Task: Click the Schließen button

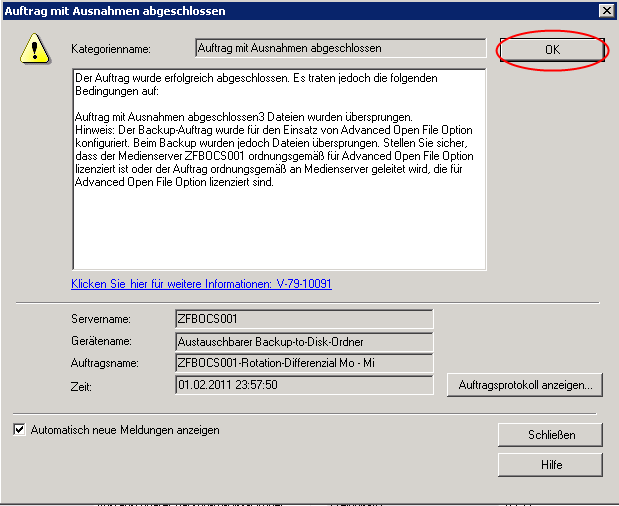Action: [x=550, y=435]
